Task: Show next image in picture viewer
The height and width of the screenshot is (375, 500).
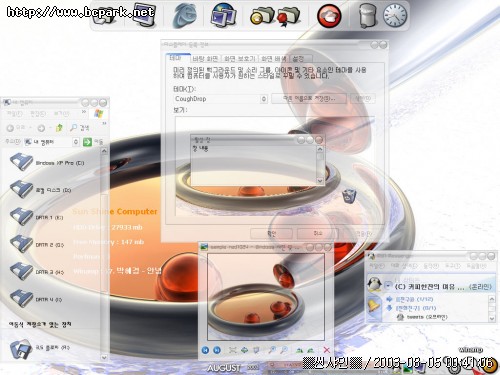Action: (x=217, y=350)
